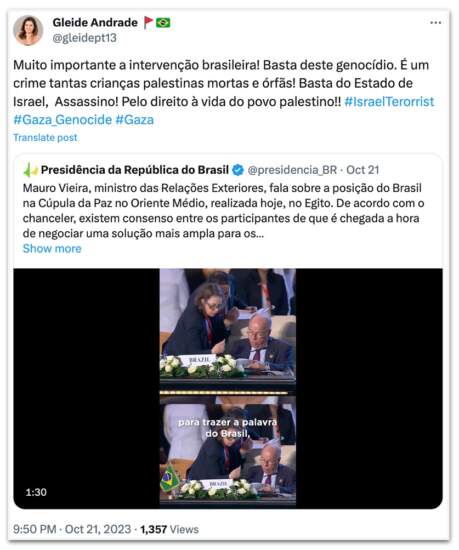Open the #IsraelTerorrist hashtag

tap(389, 102)
